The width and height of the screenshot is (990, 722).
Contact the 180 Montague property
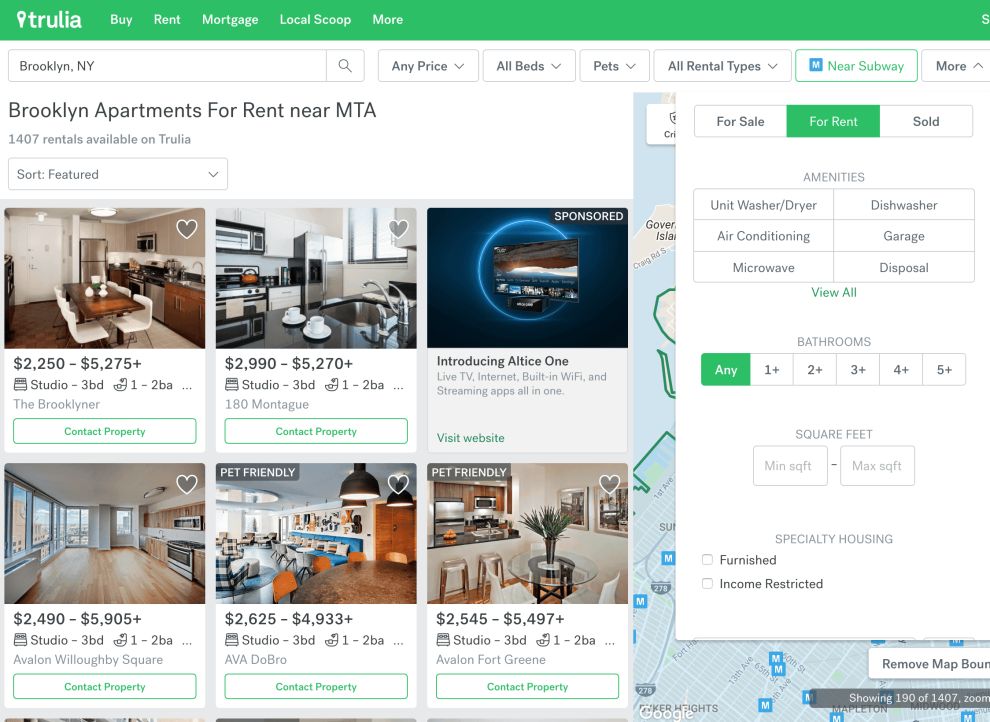(x=316, y=431)
